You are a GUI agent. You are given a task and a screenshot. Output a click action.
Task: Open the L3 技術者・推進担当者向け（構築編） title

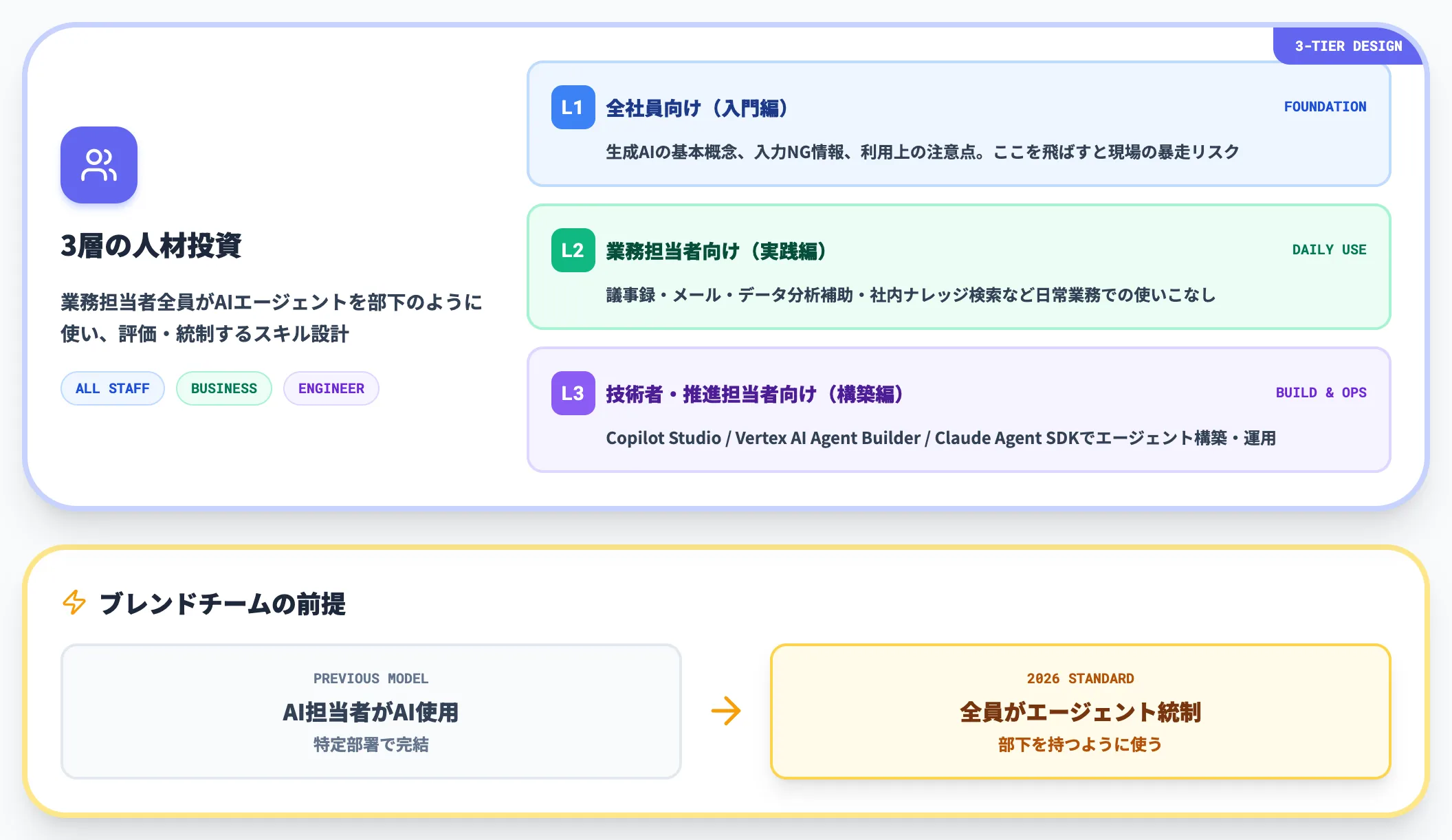[x=754, y=394]
